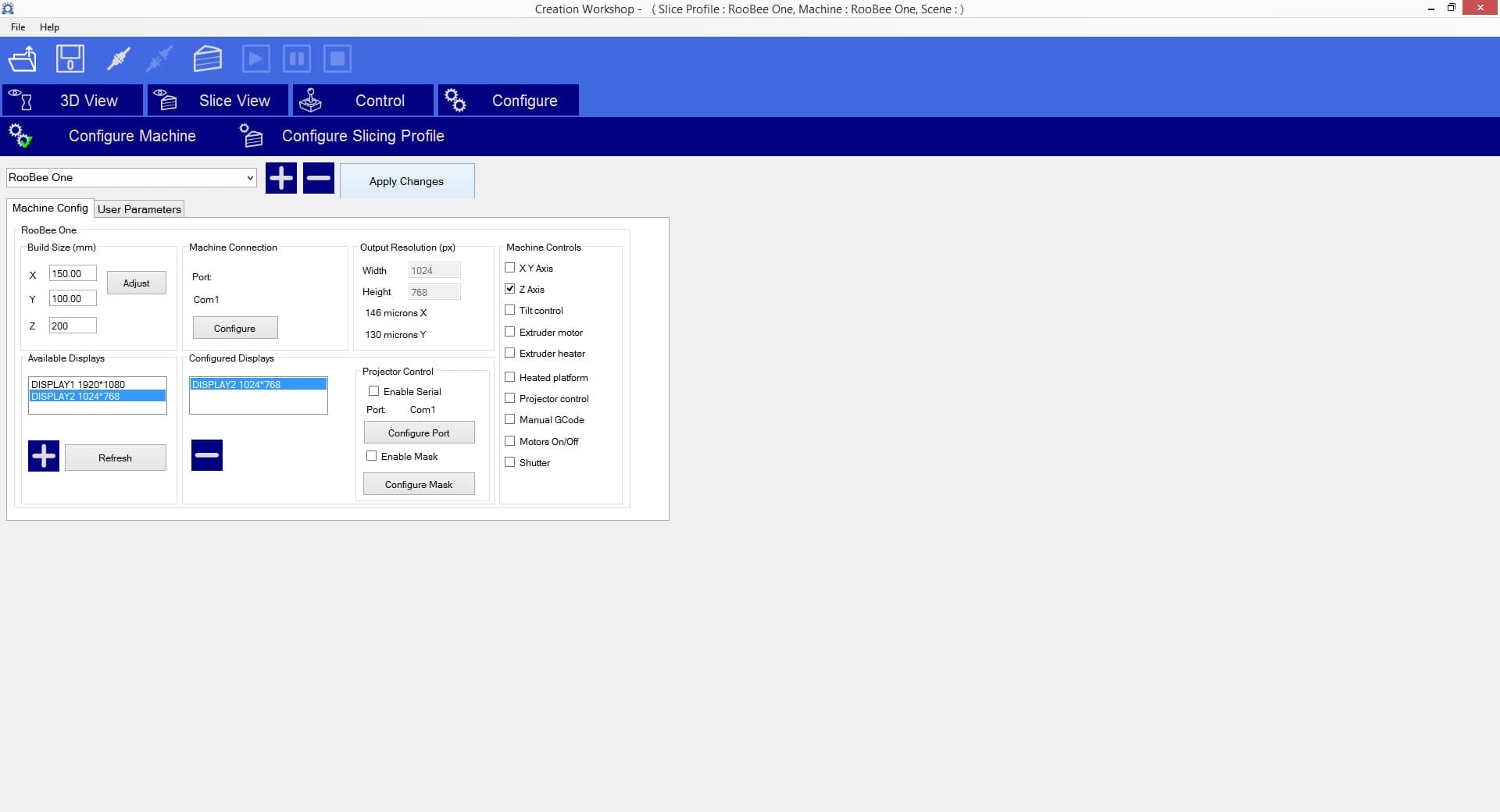The image size is (1500, 812).
Task: Click the Apply Changes button
Action: [x=407, y=180]
